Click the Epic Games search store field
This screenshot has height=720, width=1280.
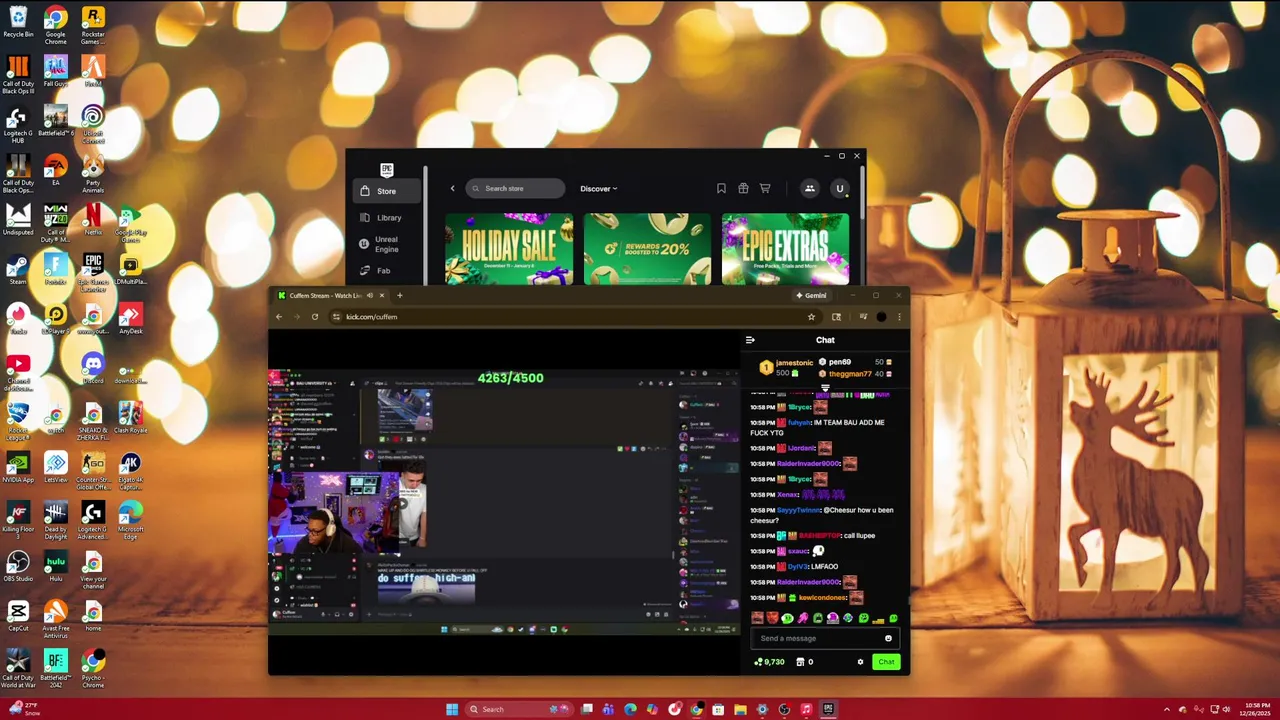tap(515, 188)
